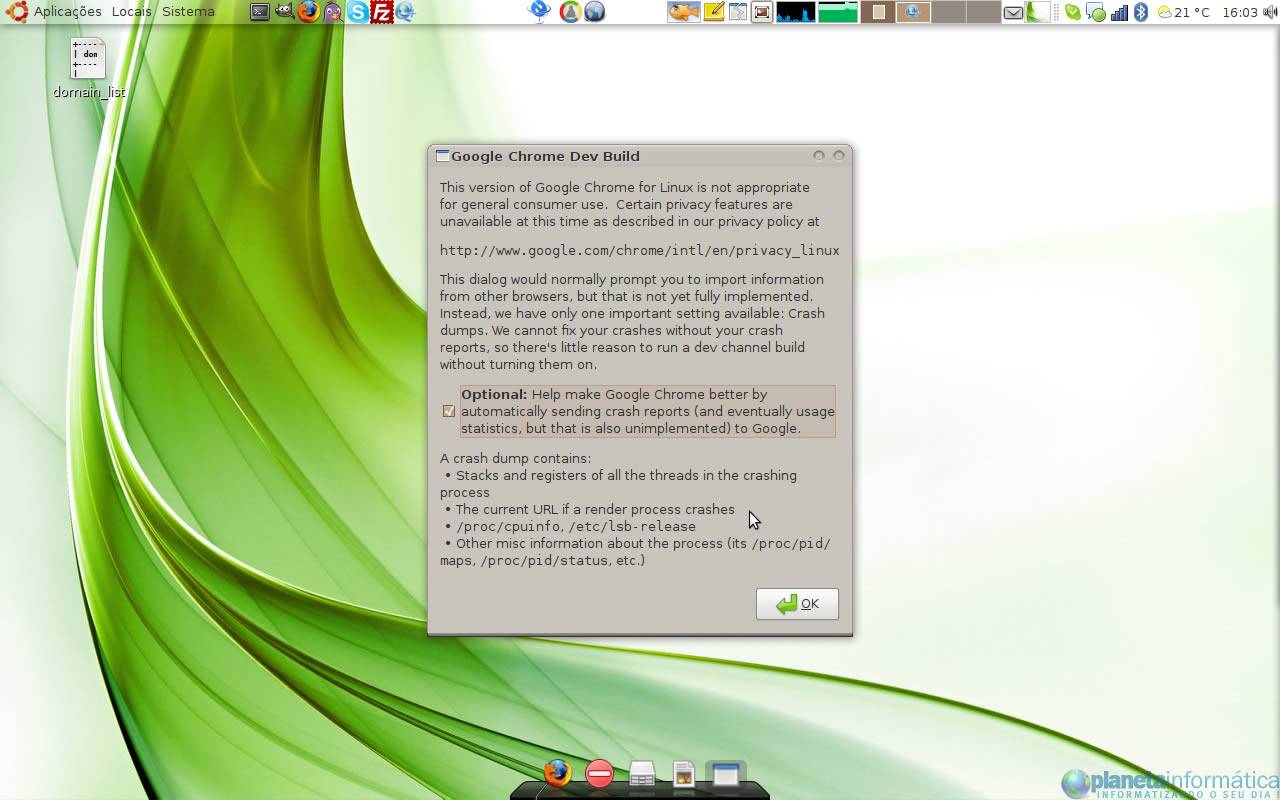The image size is (1280, 800).
Task: Click the chat bubble tray icon
Action: 1096,13
